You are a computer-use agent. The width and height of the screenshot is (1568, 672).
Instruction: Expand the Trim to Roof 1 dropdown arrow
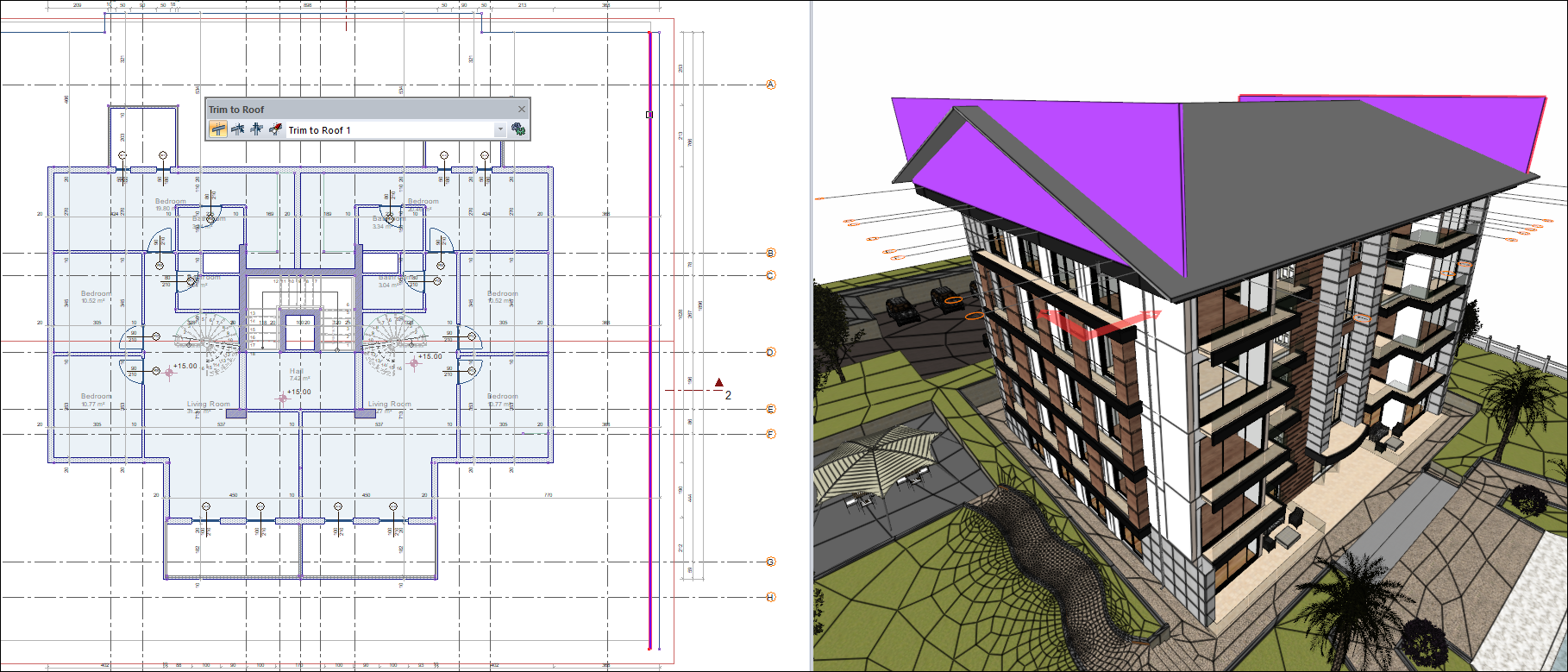(500, 129)
